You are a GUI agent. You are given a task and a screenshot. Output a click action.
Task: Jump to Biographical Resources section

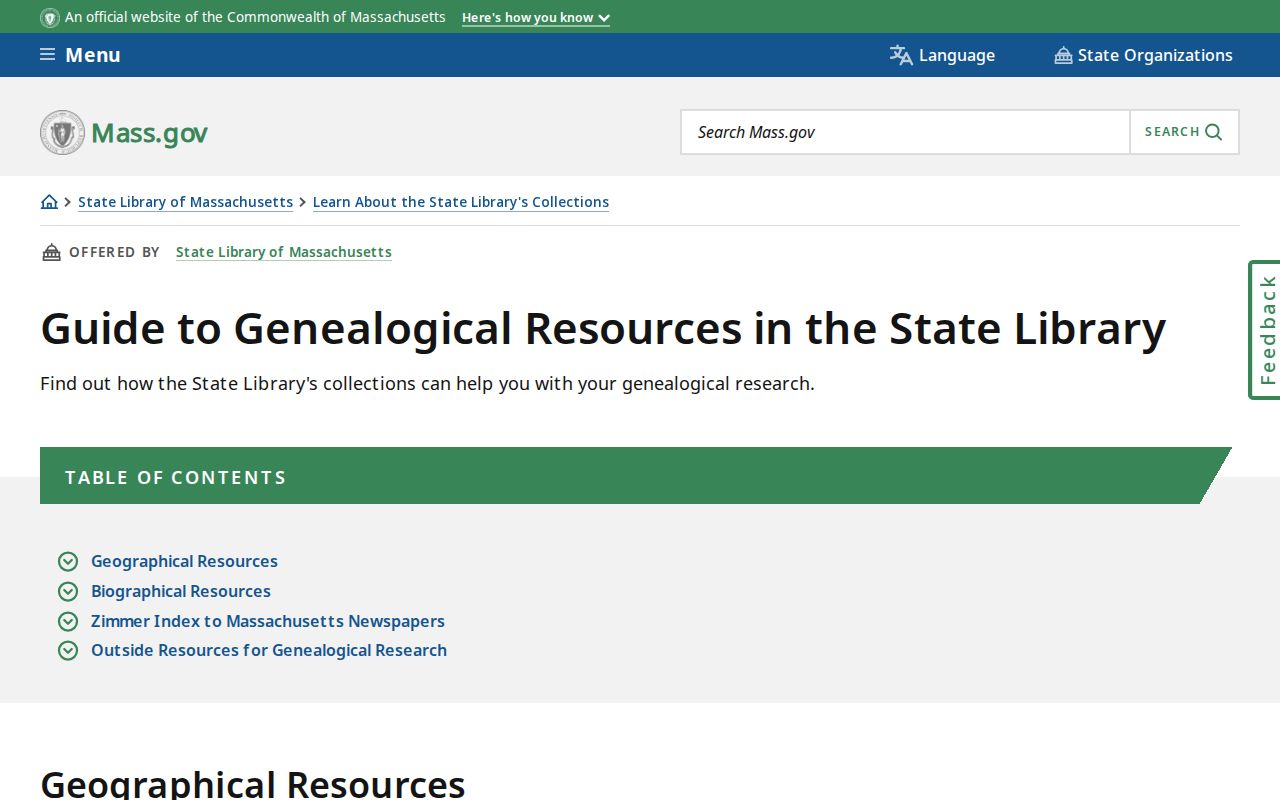[181, 591]
